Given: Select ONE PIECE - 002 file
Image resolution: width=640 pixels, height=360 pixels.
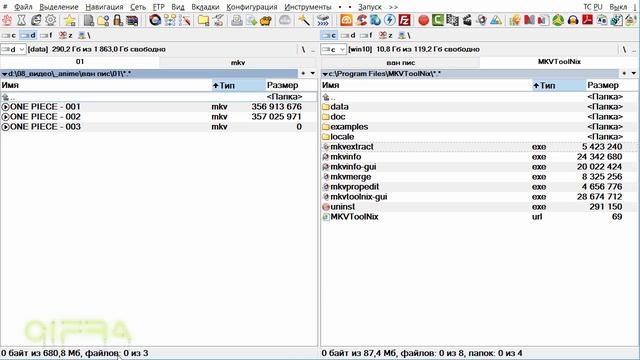Looking at the screenshot, I should point(158,117).
